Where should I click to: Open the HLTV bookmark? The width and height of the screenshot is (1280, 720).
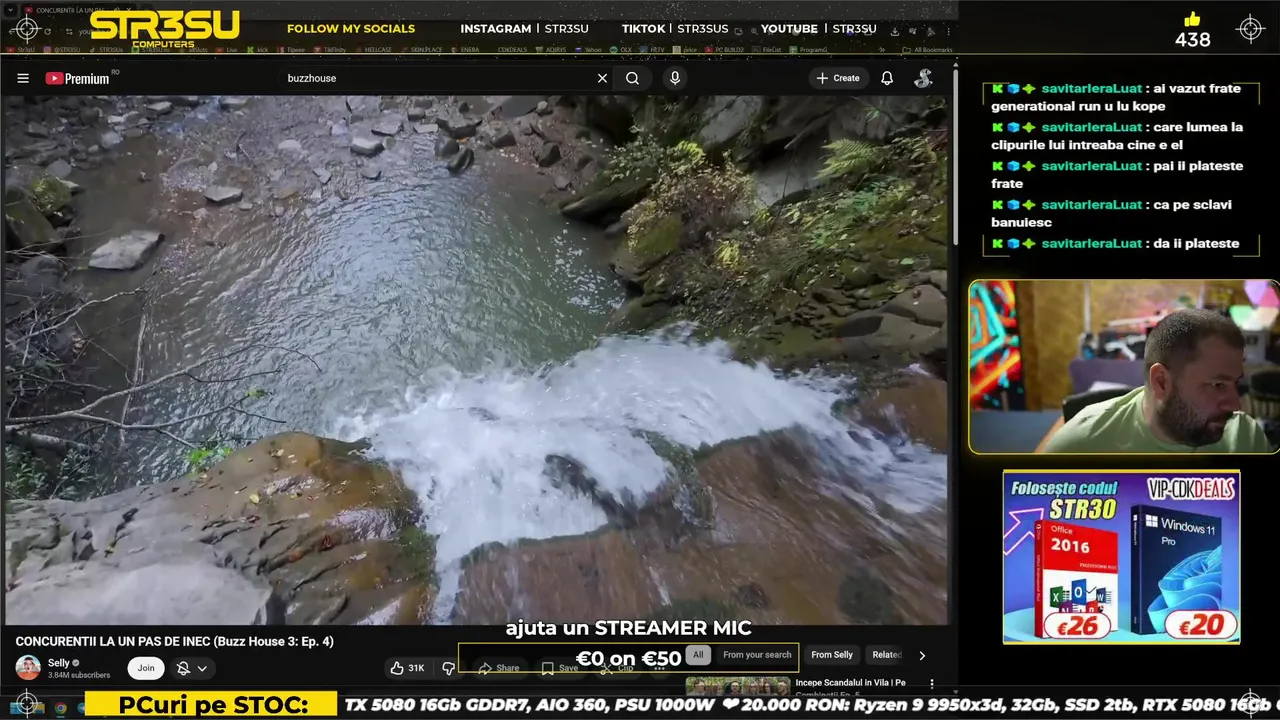pos(652,48)
